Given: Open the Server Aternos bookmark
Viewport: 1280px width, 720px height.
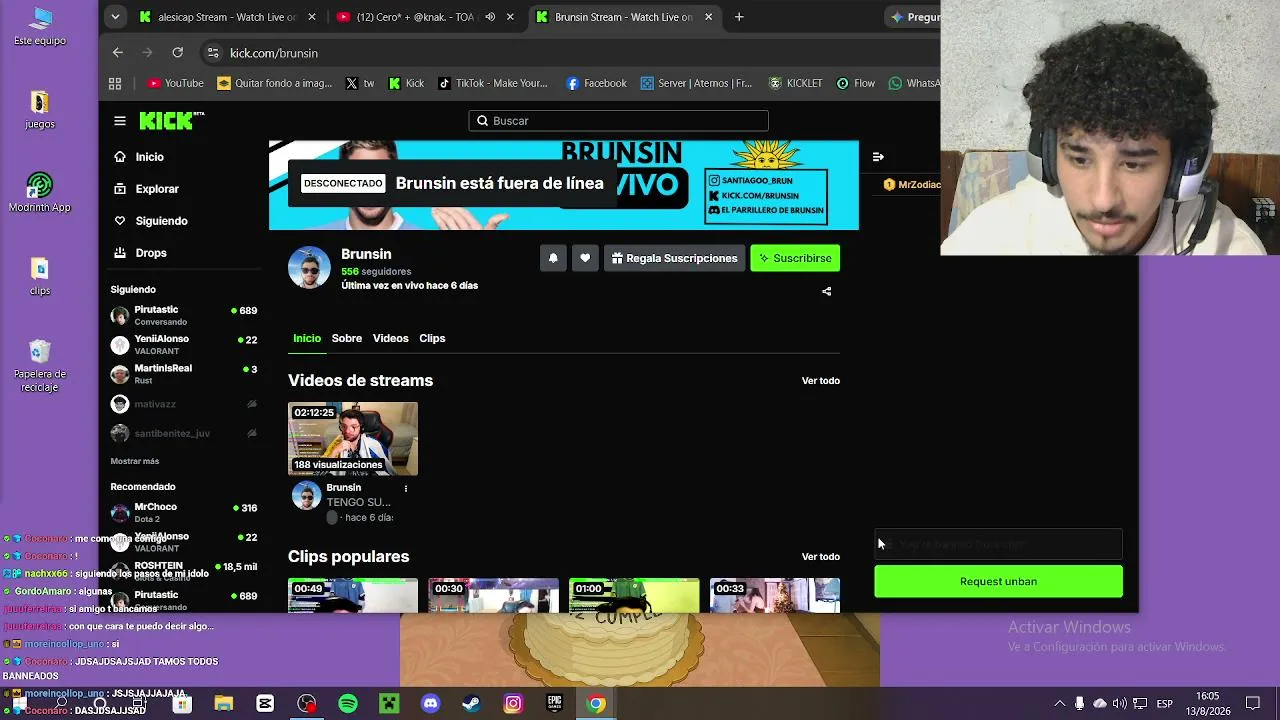Looking at the screenshot, I should coord(696,84).
